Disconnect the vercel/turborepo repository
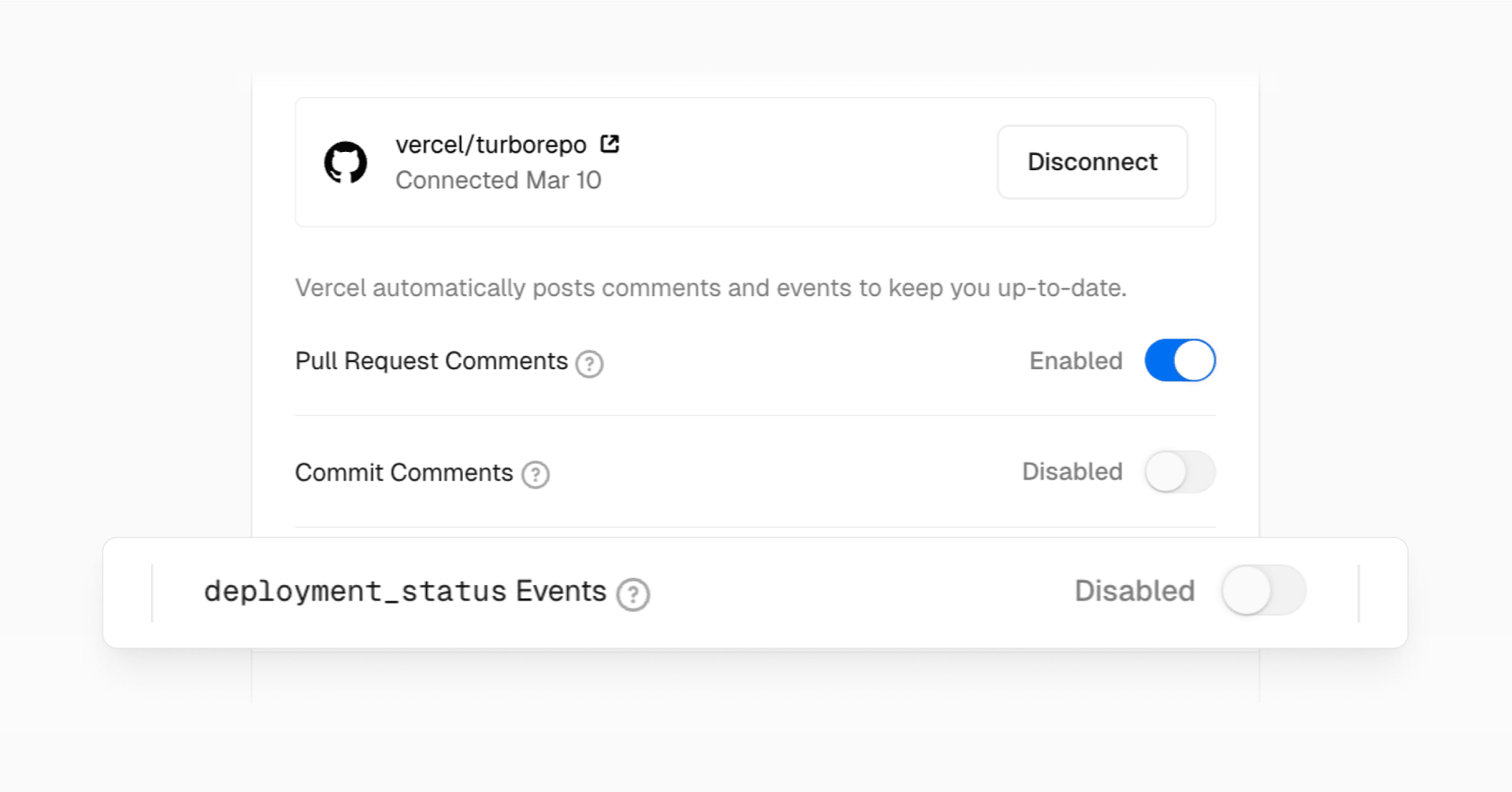This screenshot has height=792, width=1512. tap(1092, 162)
